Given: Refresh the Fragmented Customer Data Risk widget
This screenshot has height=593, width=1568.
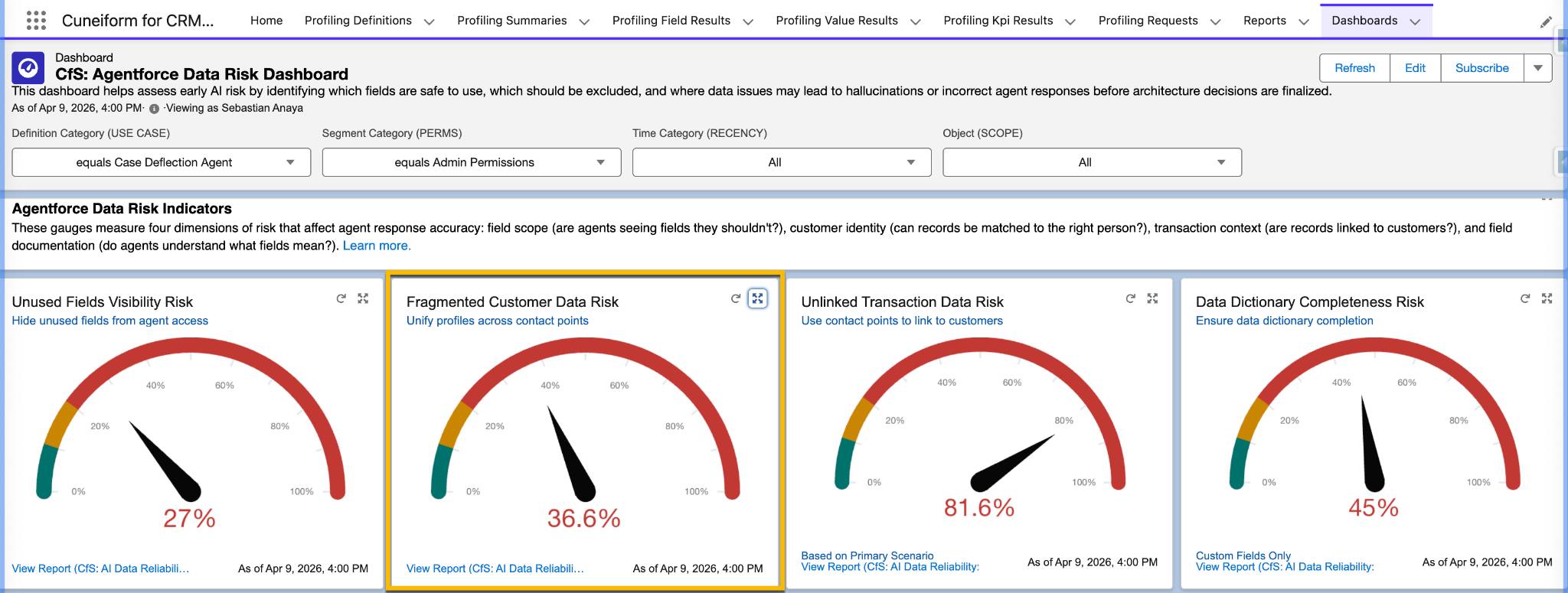Looking at the screenshot, I should click(x=736, y=298).
